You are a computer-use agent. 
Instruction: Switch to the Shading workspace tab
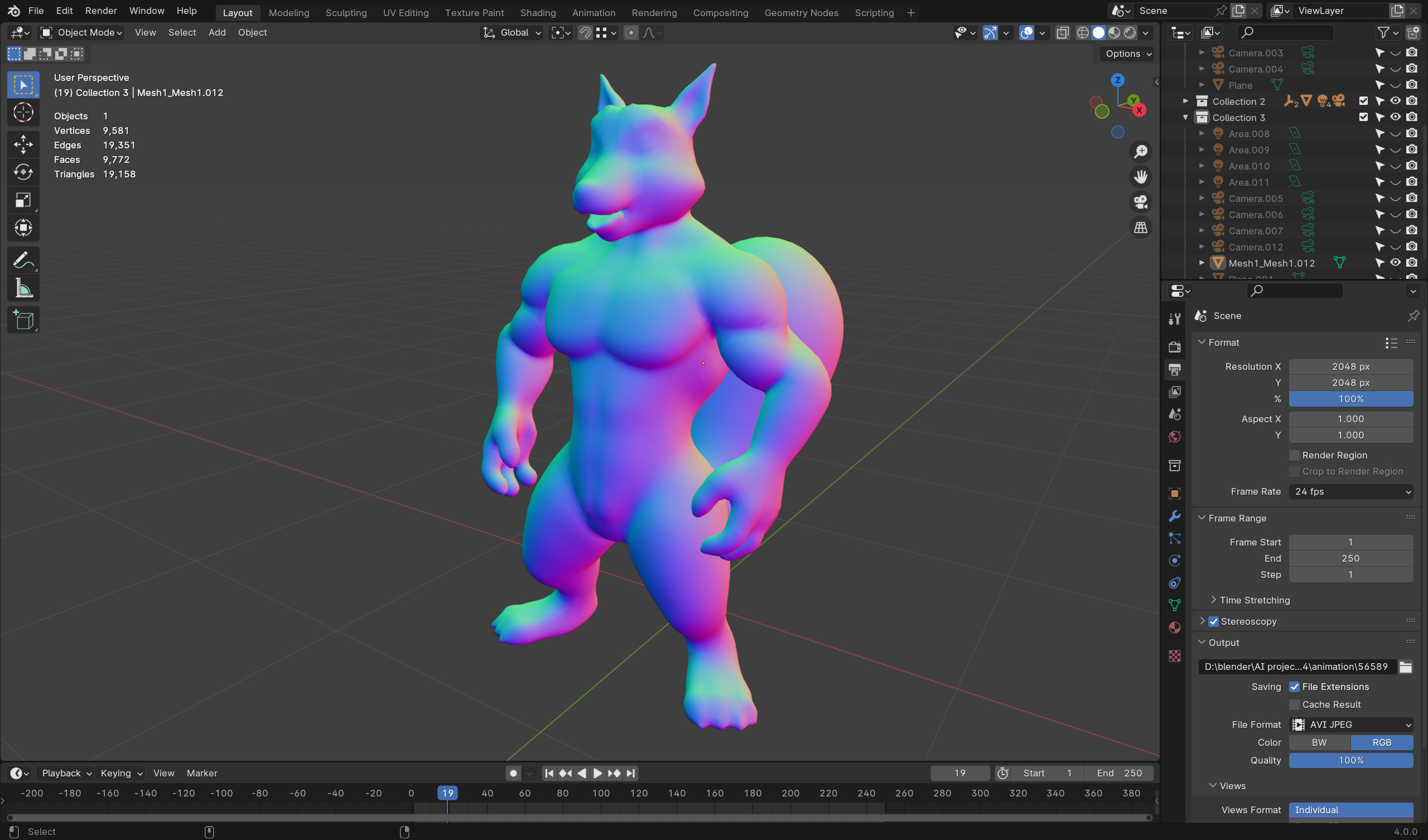(x=537, y=12)
